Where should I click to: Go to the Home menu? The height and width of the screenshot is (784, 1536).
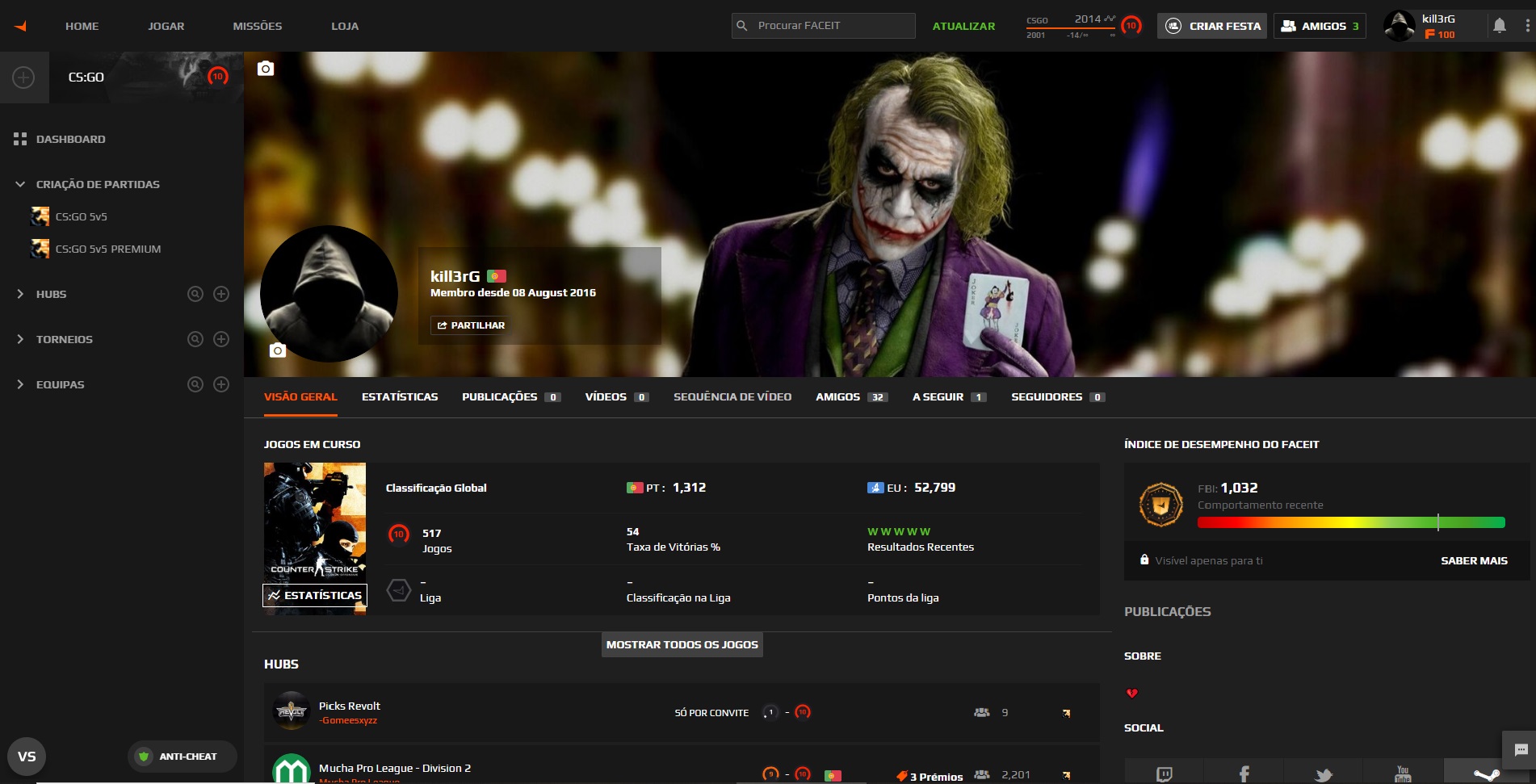pos(82,26)
